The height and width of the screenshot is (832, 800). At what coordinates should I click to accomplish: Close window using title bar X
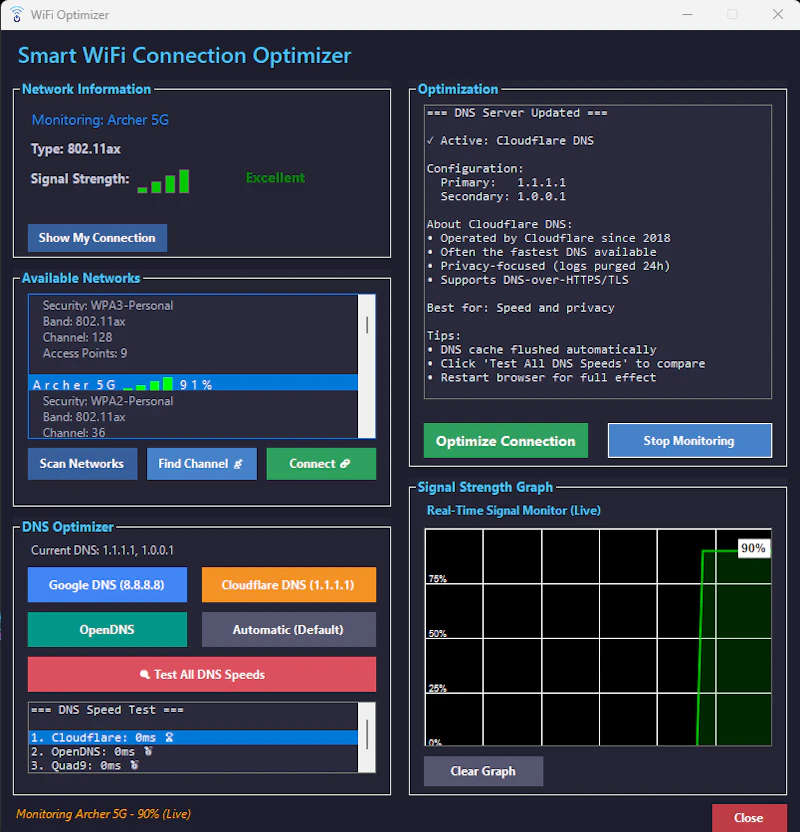tap(778, 14)
